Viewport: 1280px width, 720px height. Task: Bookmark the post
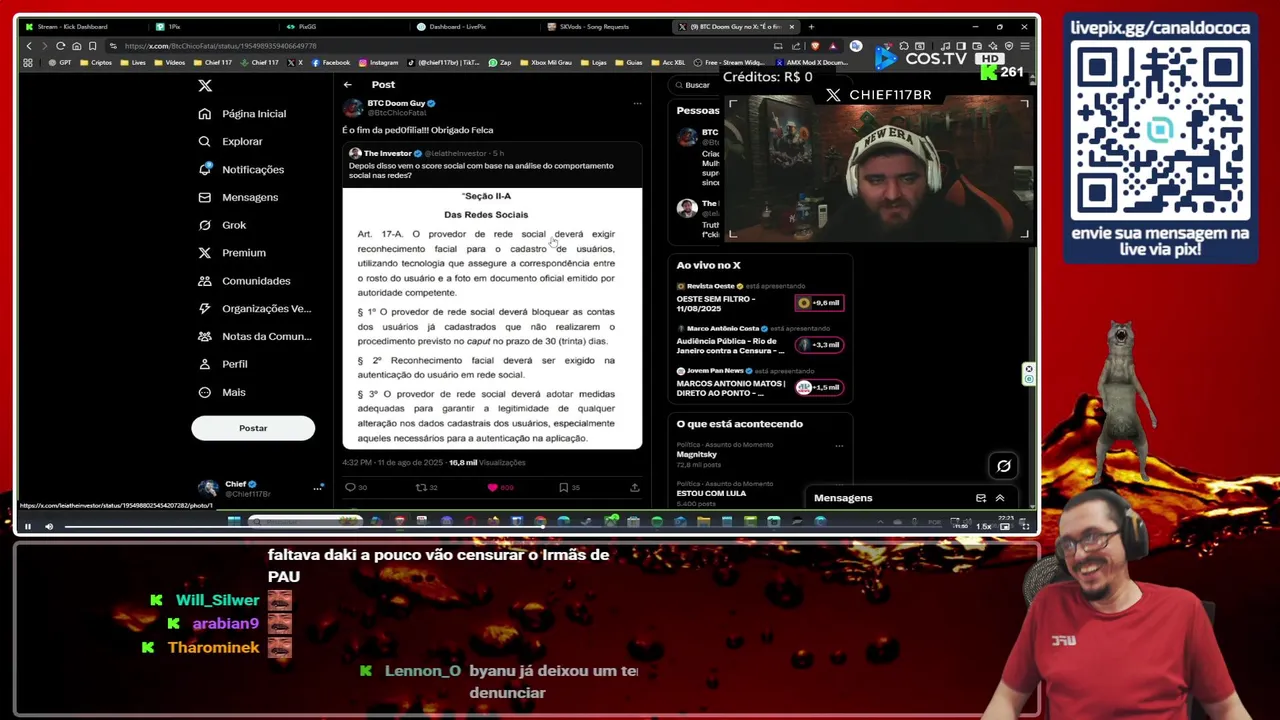pyautogui.click(x=563, y=488)
